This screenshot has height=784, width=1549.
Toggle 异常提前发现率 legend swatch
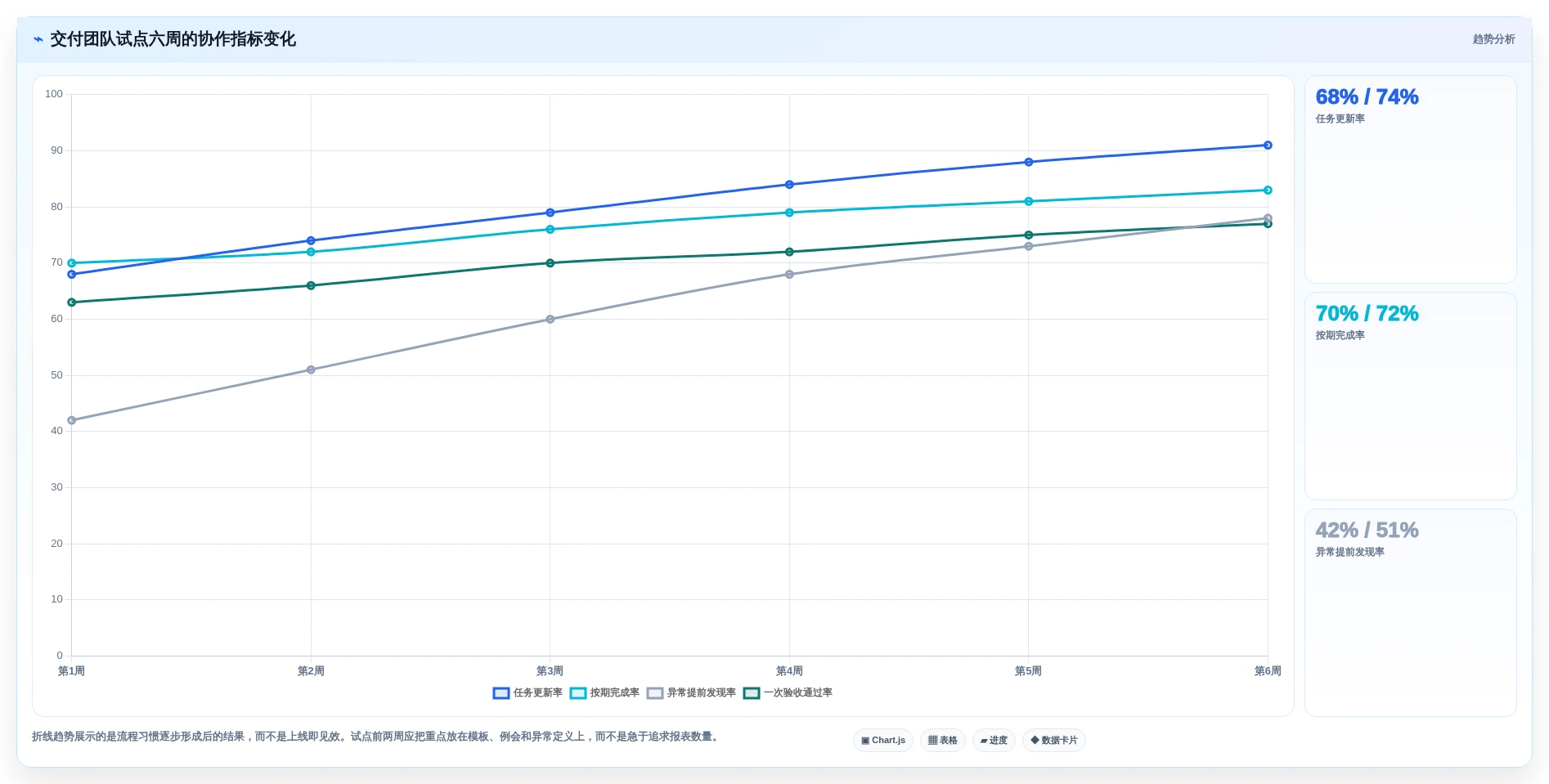click(x=655, y=693)
